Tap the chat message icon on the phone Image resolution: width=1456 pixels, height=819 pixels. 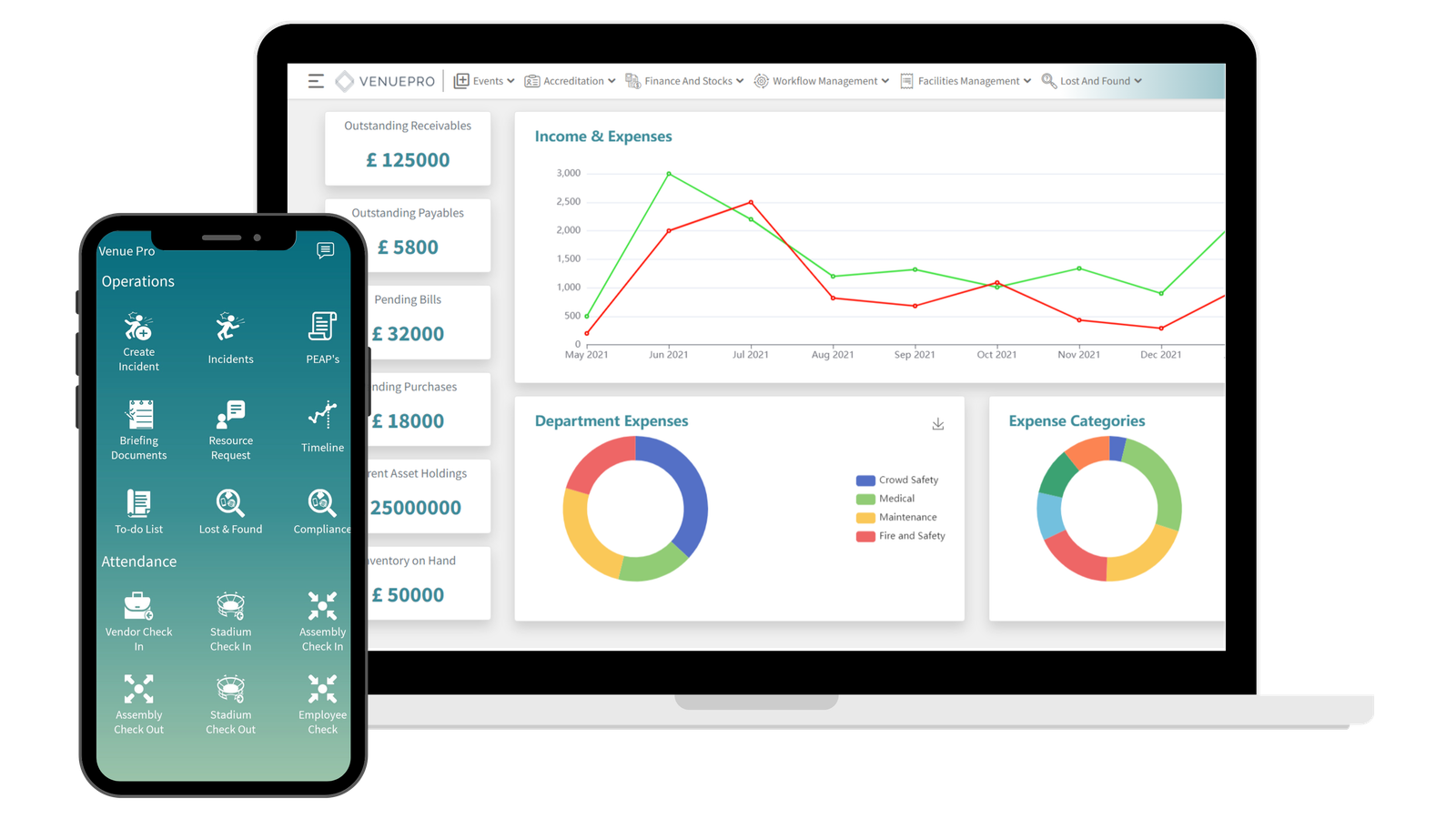325,250
